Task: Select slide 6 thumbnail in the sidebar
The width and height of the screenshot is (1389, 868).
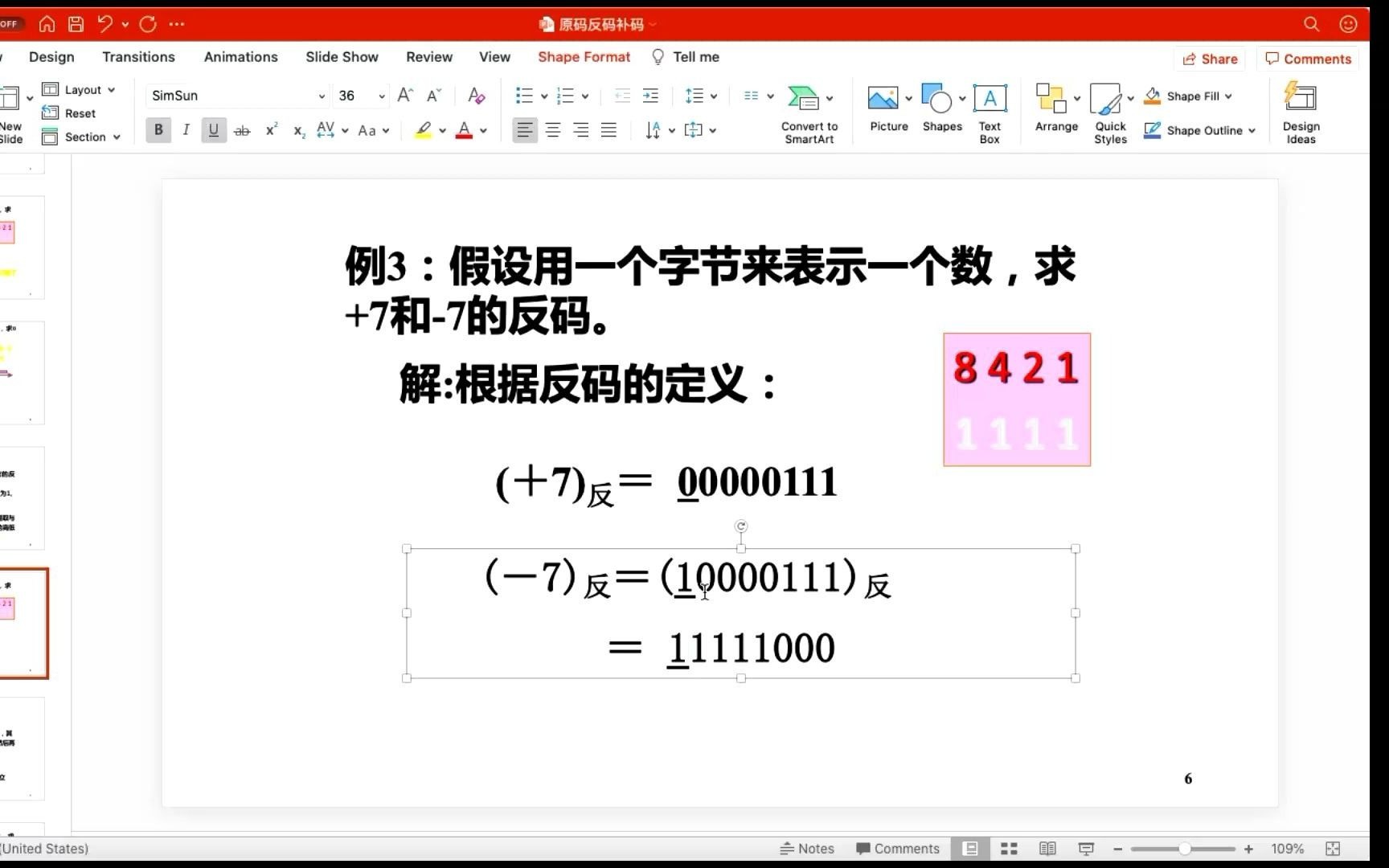Action: pos(24,623)
